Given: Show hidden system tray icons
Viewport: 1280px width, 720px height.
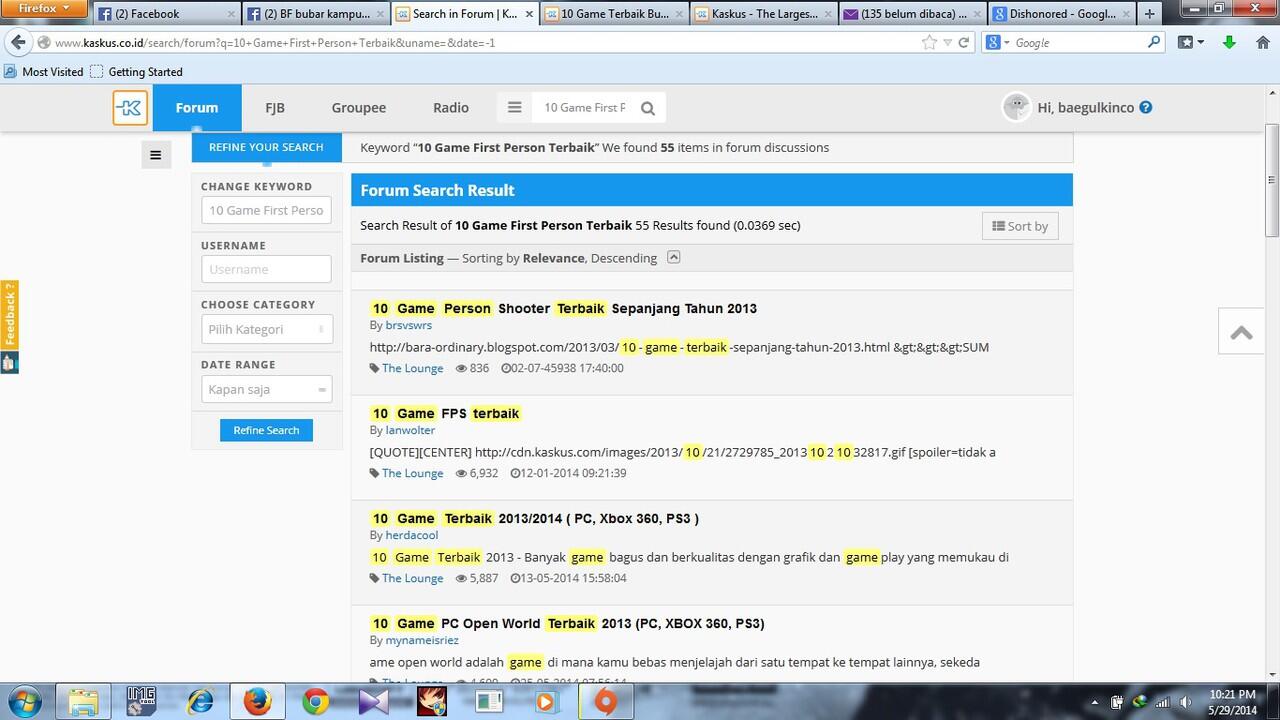Looking at the screenshot, I should (1095, 702).
